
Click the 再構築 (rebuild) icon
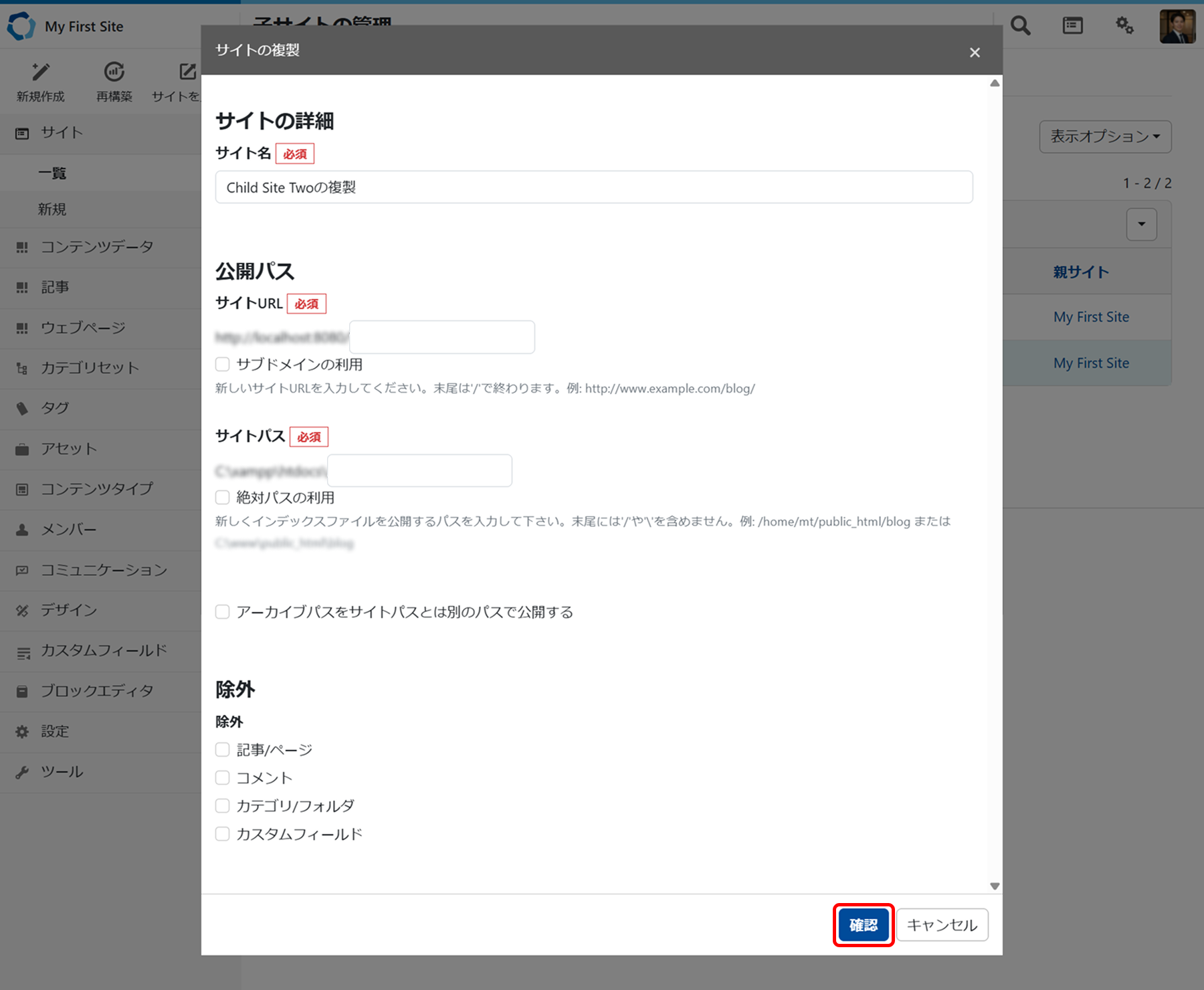click(x=113, y=80)
